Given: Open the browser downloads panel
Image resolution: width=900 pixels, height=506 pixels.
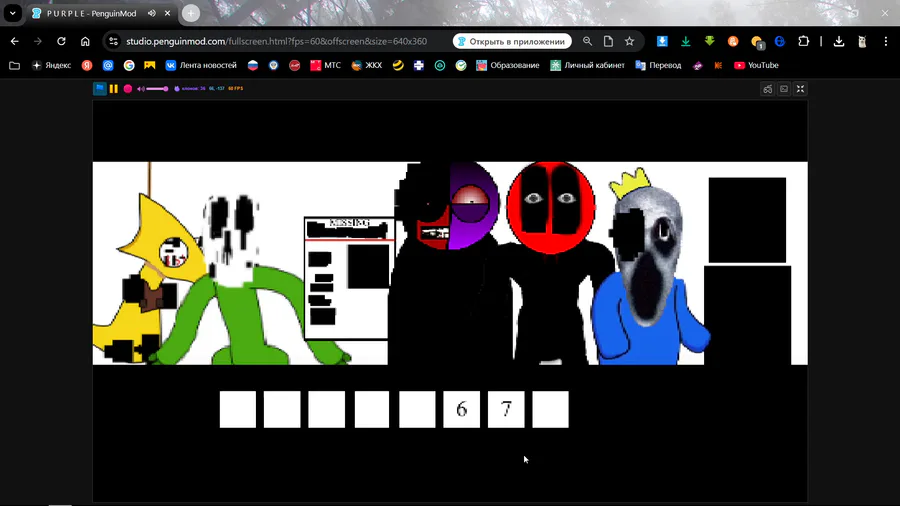Looking at the screenshot, I should point(839,41).
